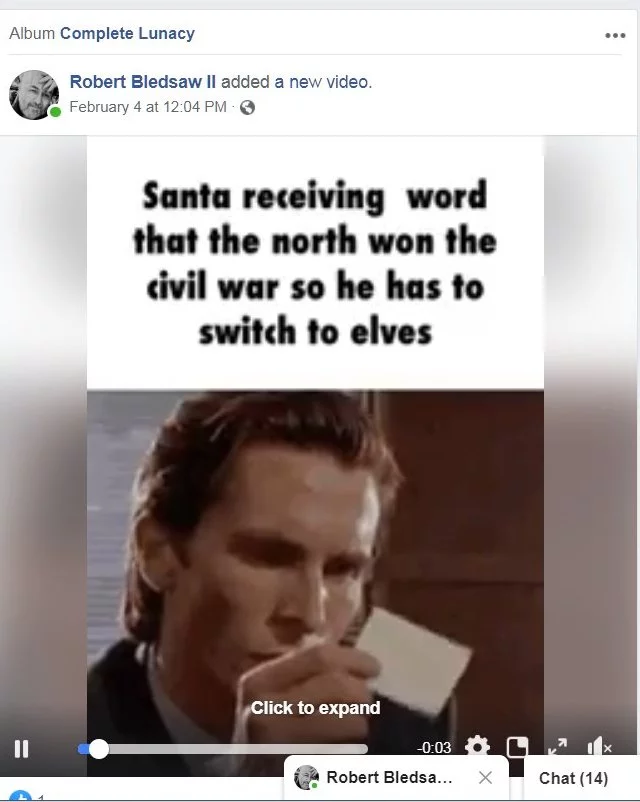The width and height of the screenshot is (640, 802).
Task: Click the globe public privacy icon
Action: pos(247,107)
